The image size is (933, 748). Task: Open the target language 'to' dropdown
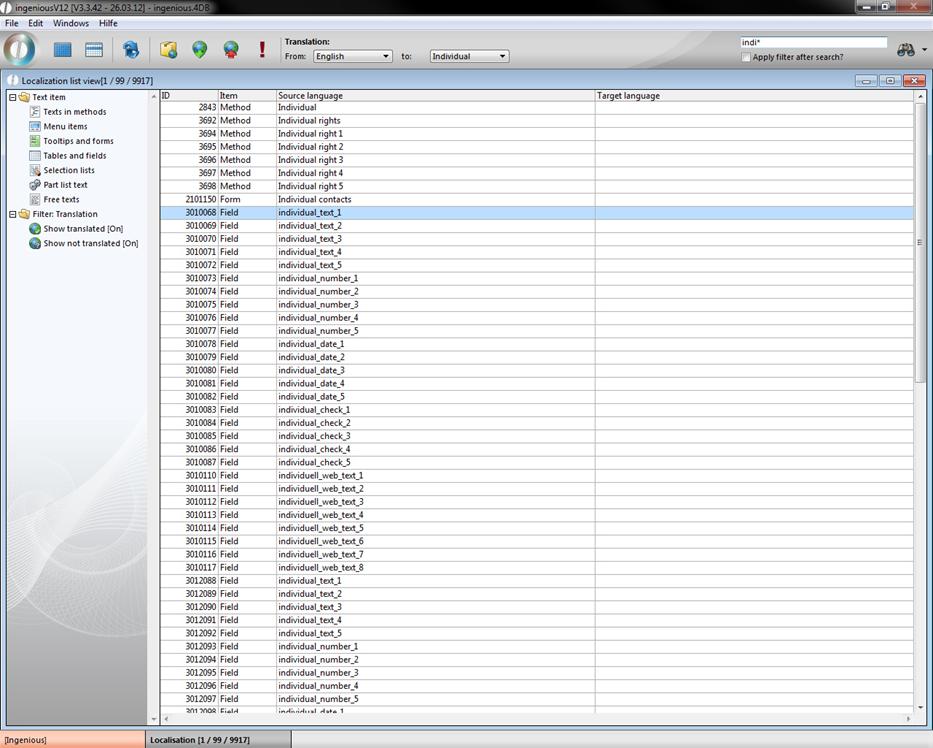point(469,56)
